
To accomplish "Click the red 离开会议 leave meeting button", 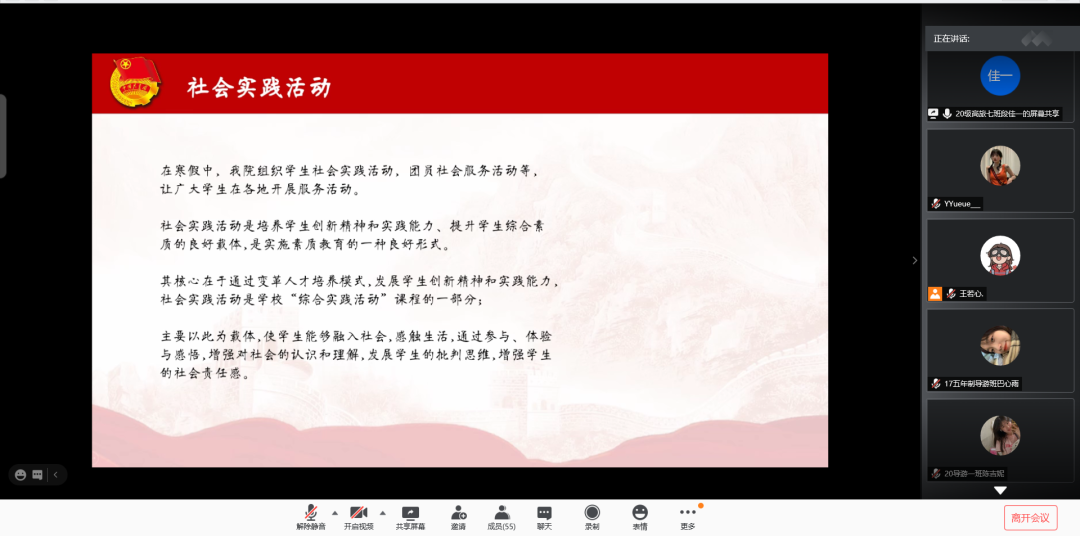I will (1030, 518).
